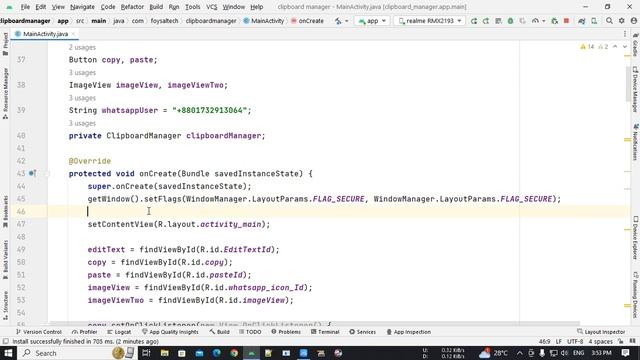Open the App Inspection tool window

(x=409, y=332)
